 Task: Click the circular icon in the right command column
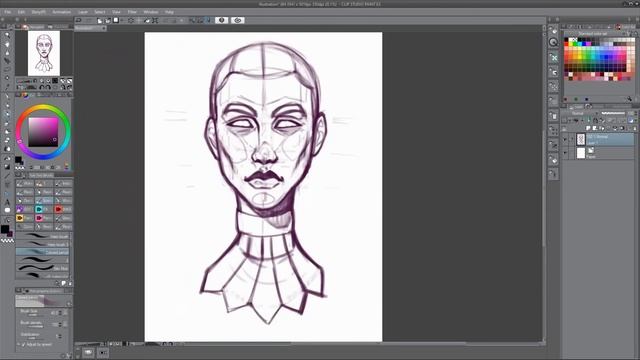point(553,42)
